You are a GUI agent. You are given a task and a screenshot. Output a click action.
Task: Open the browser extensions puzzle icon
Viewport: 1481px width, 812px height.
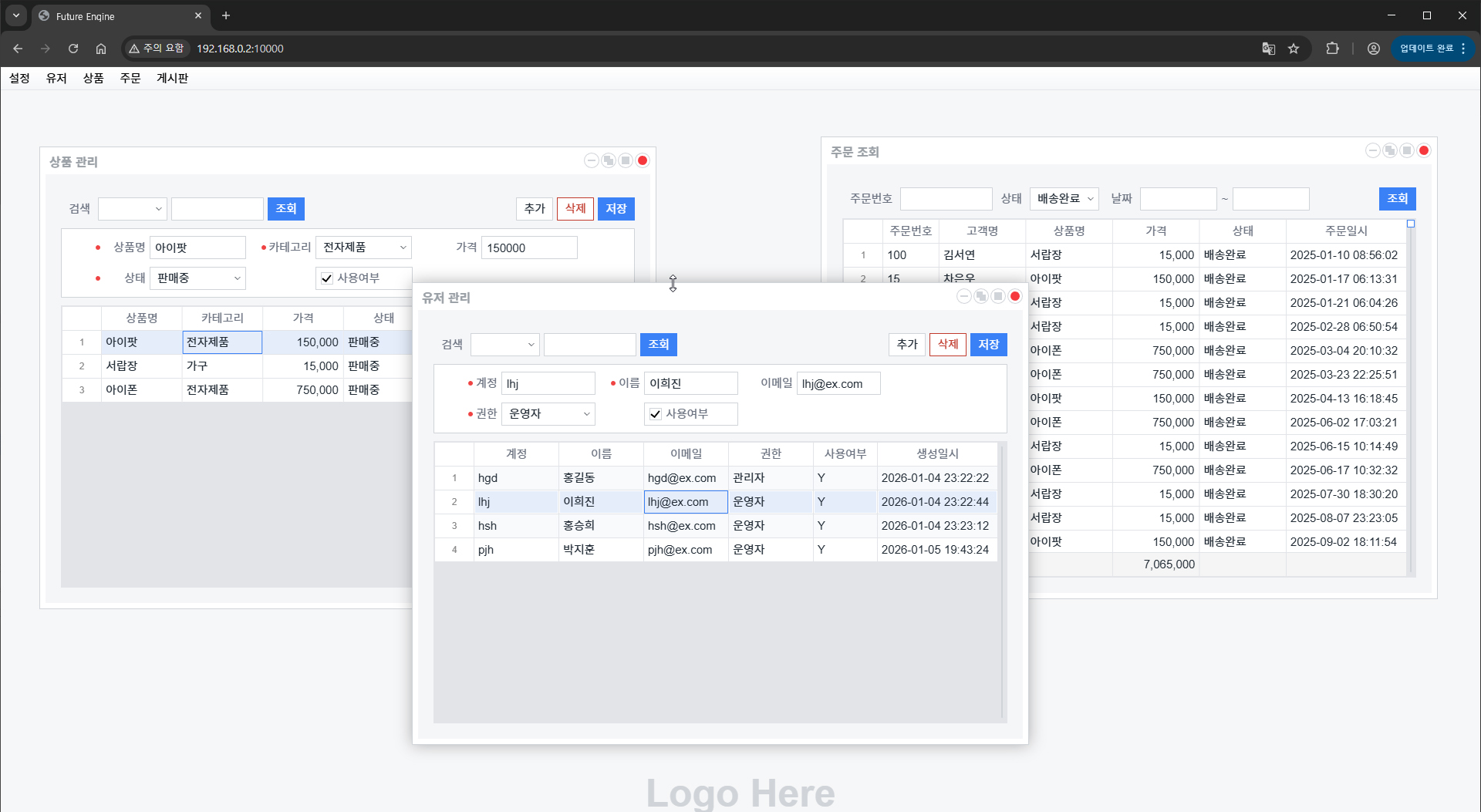pyautogui.click(x=1332, y=49)
